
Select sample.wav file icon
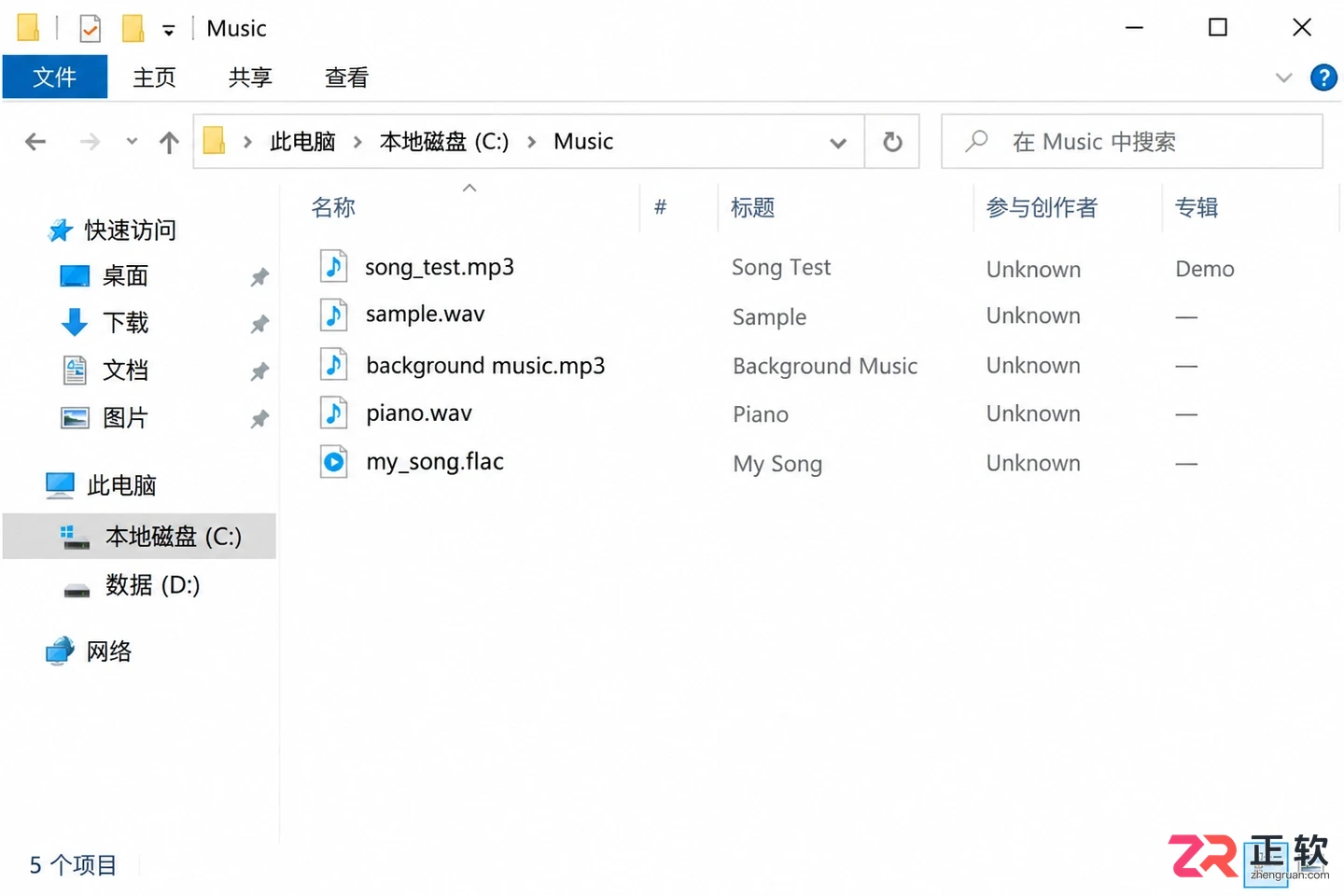334,315
